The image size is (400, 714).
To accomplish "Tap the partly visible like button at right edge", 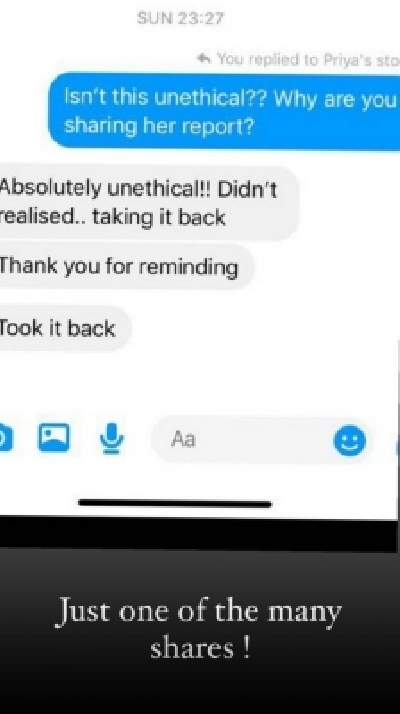I will tap(398, 442).
